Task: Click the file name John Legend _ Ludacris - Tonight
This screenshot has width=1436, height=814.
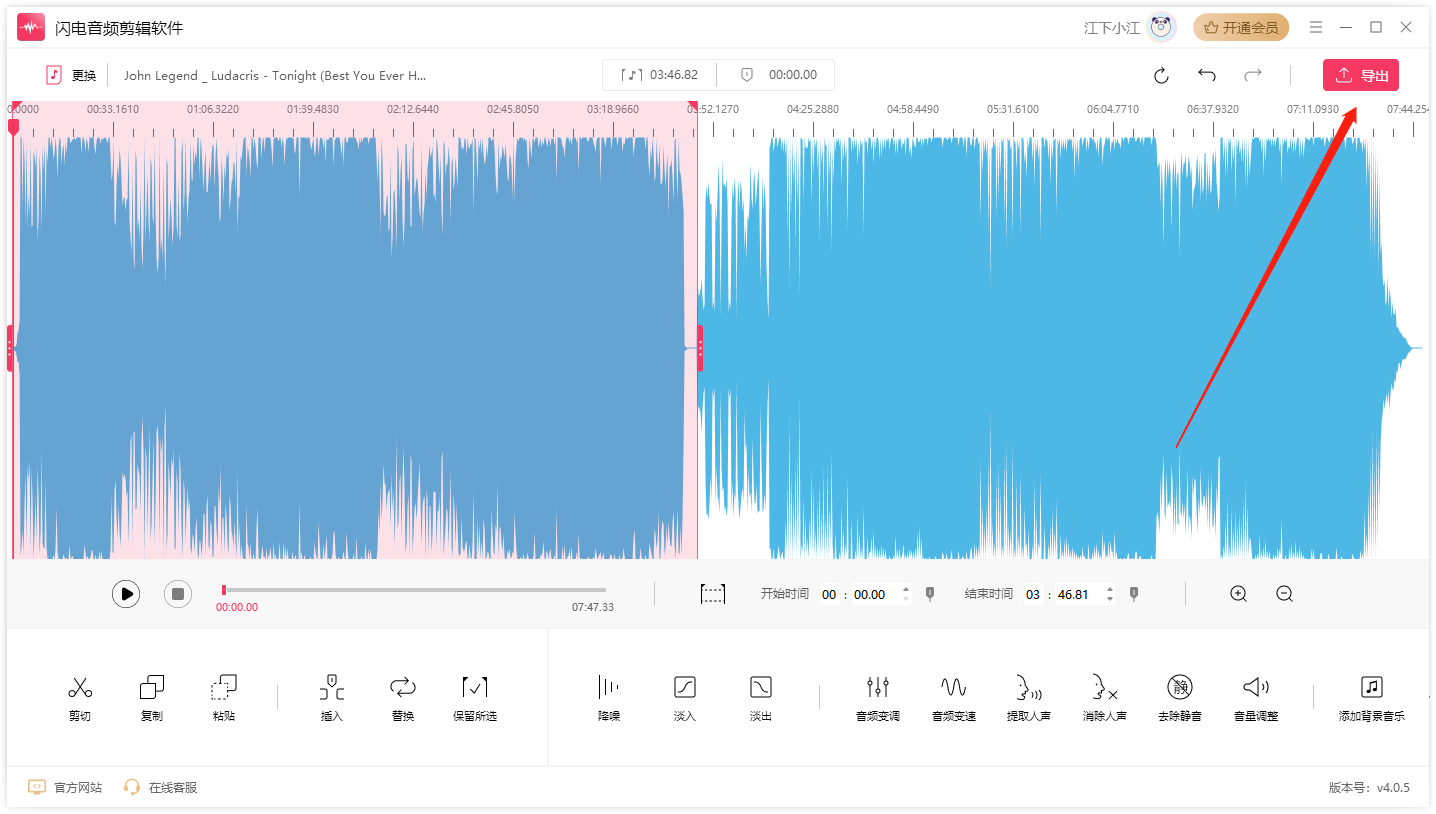Action: pos(275,75)
